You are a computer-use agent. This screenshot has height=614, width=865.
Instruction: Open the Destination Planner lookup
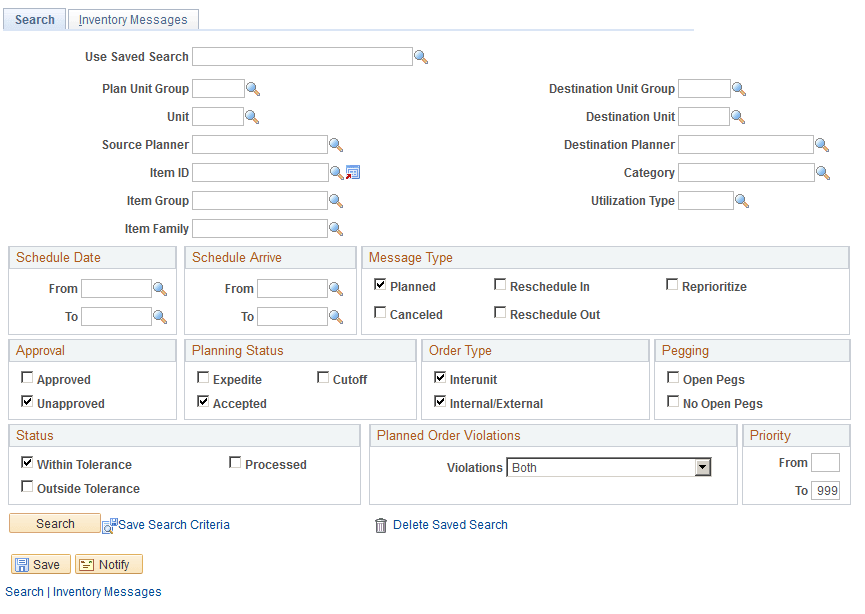pos(823,144)
